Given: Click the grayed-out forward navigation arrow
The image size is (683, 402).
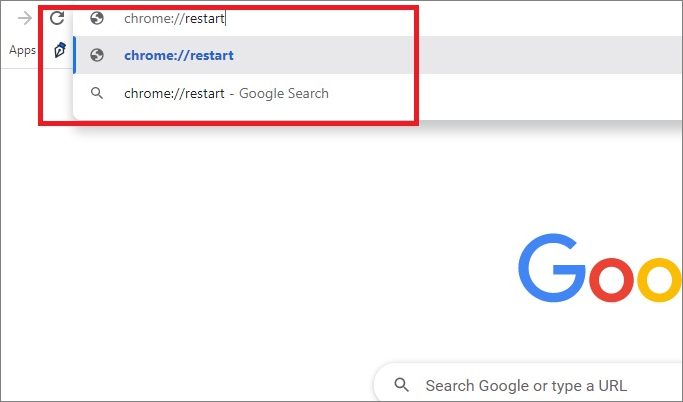Looking at the screenshot, I should 25,18.
